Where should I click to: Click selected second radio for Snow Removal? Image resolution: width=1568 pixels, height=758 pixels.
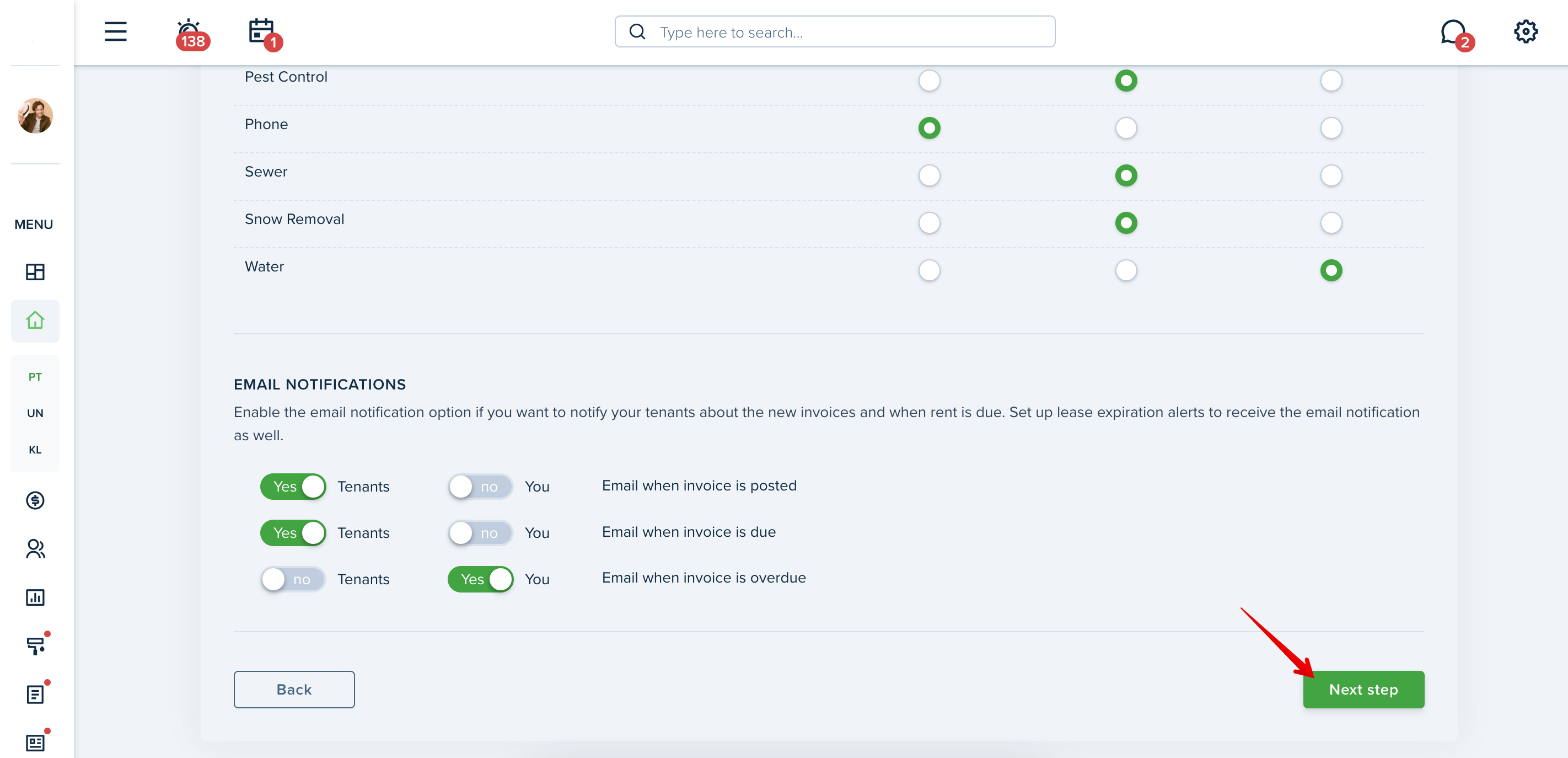click(1126, 223)
